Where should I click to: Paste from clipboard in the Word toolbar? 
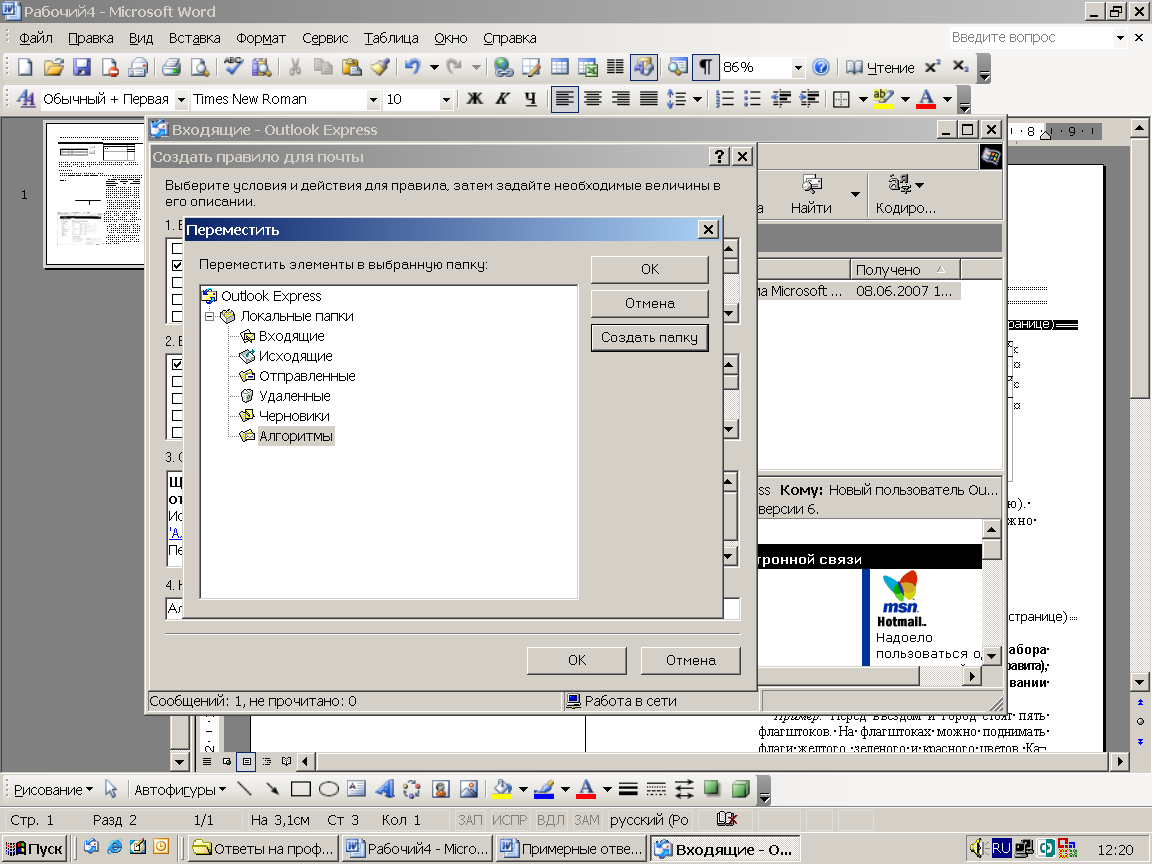pos(352,68)
